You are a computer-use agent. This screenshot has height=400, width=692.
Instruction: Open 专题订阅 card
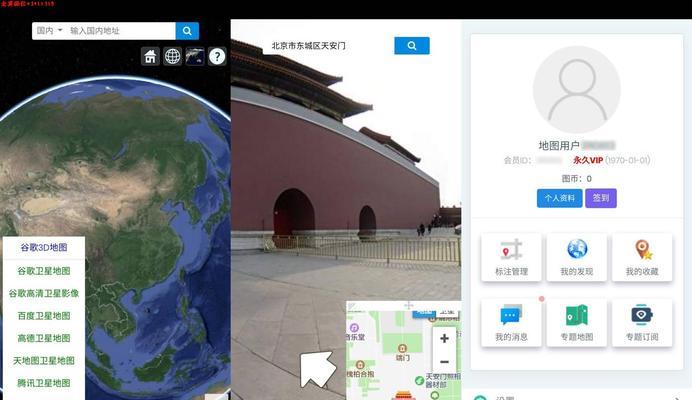[x=642, y=323]
